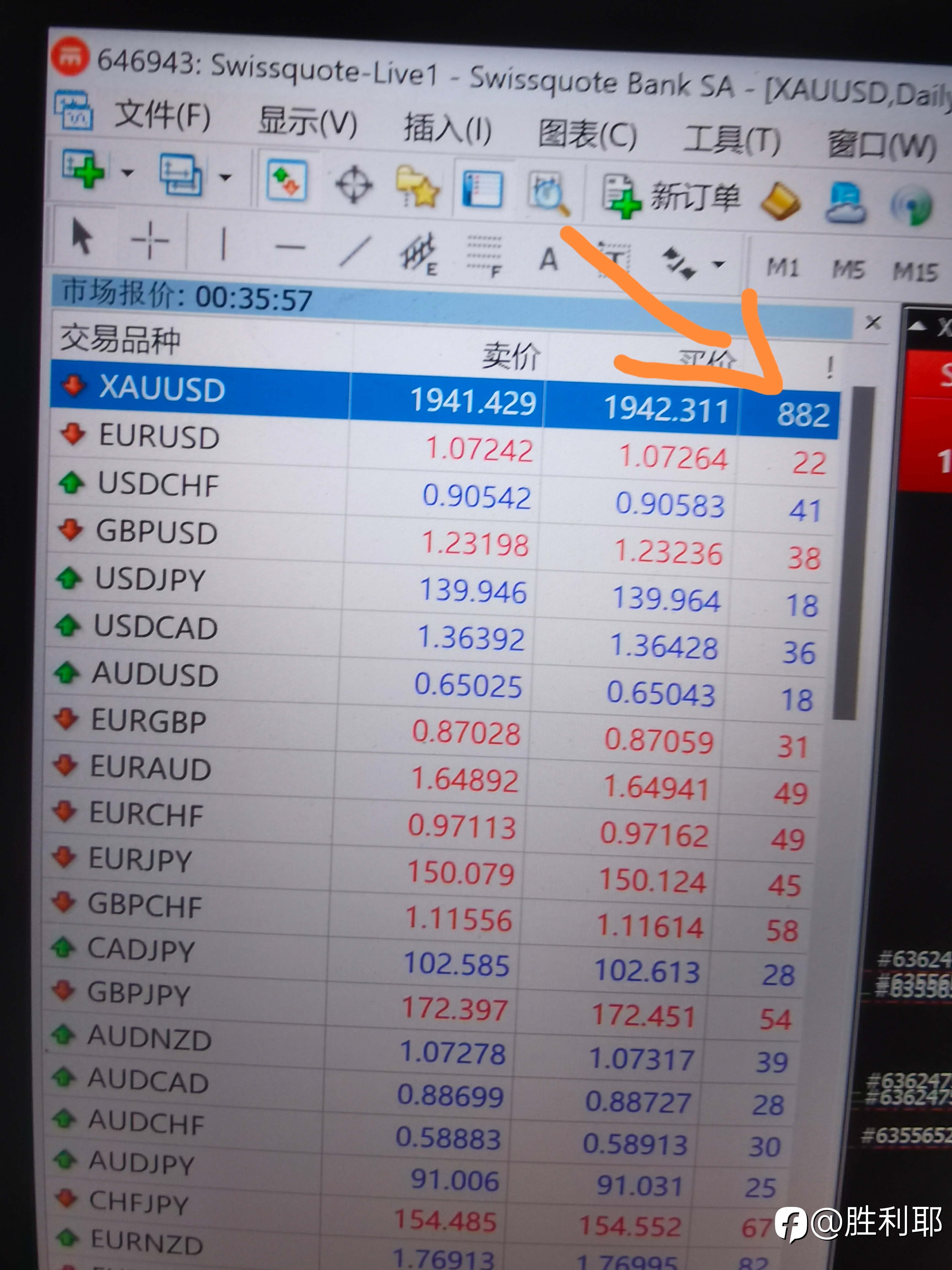The width and height of the screenshot is (952, 1270).
Task: Expand the arrows objects dropdown
Action: coord(718,265)
